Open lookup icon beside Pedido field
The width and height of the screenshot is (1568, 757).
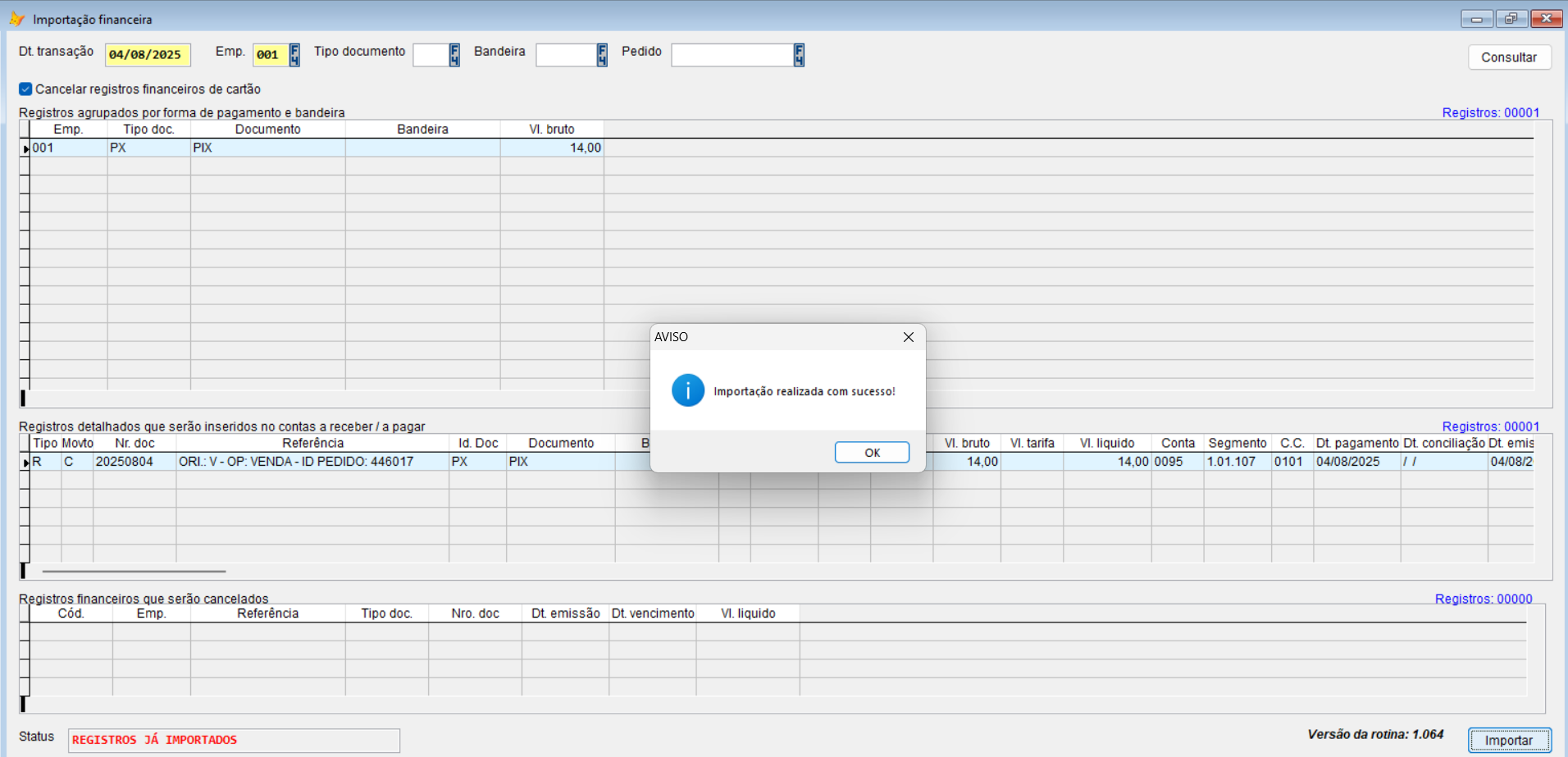[799, 55]
